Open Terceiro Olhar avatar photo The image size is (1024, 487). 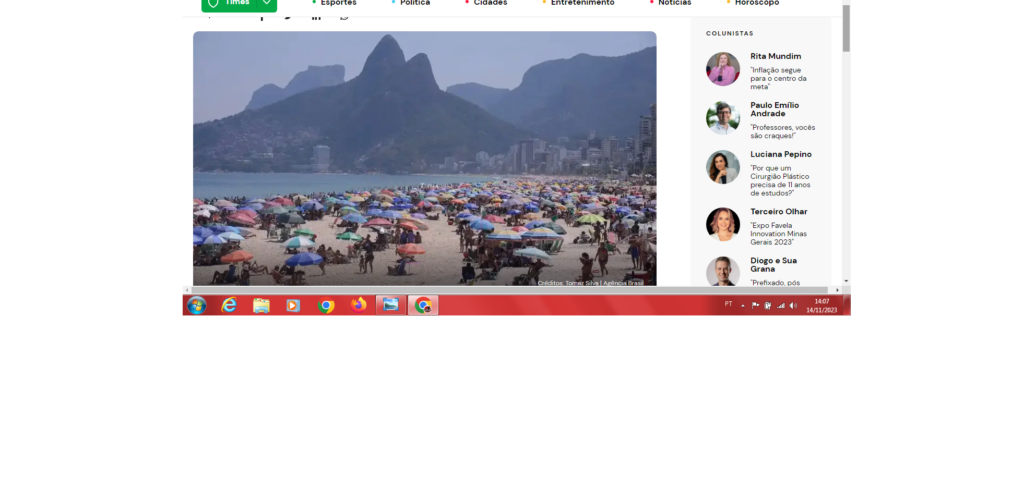click(x=723, y=225)
